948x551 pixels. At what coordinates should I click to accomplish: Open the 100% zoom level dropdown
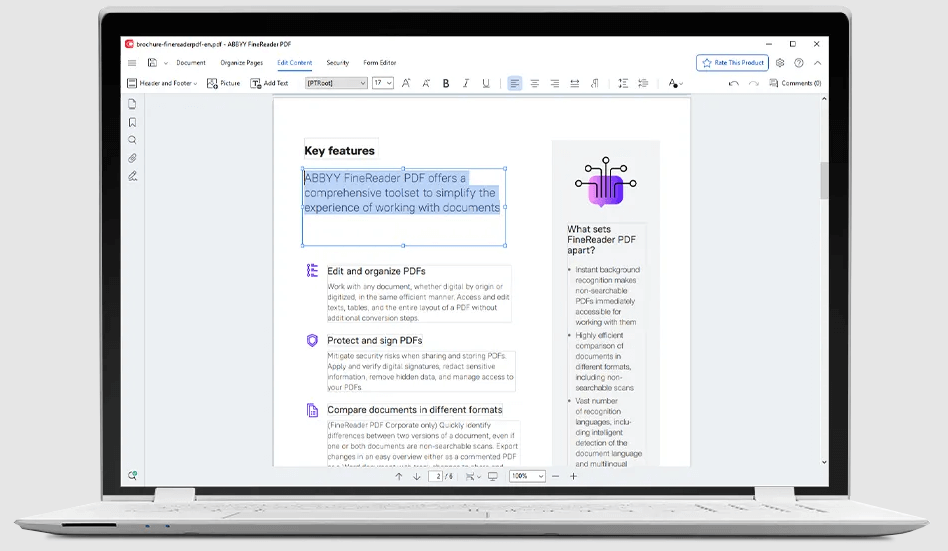pos(527,477)
